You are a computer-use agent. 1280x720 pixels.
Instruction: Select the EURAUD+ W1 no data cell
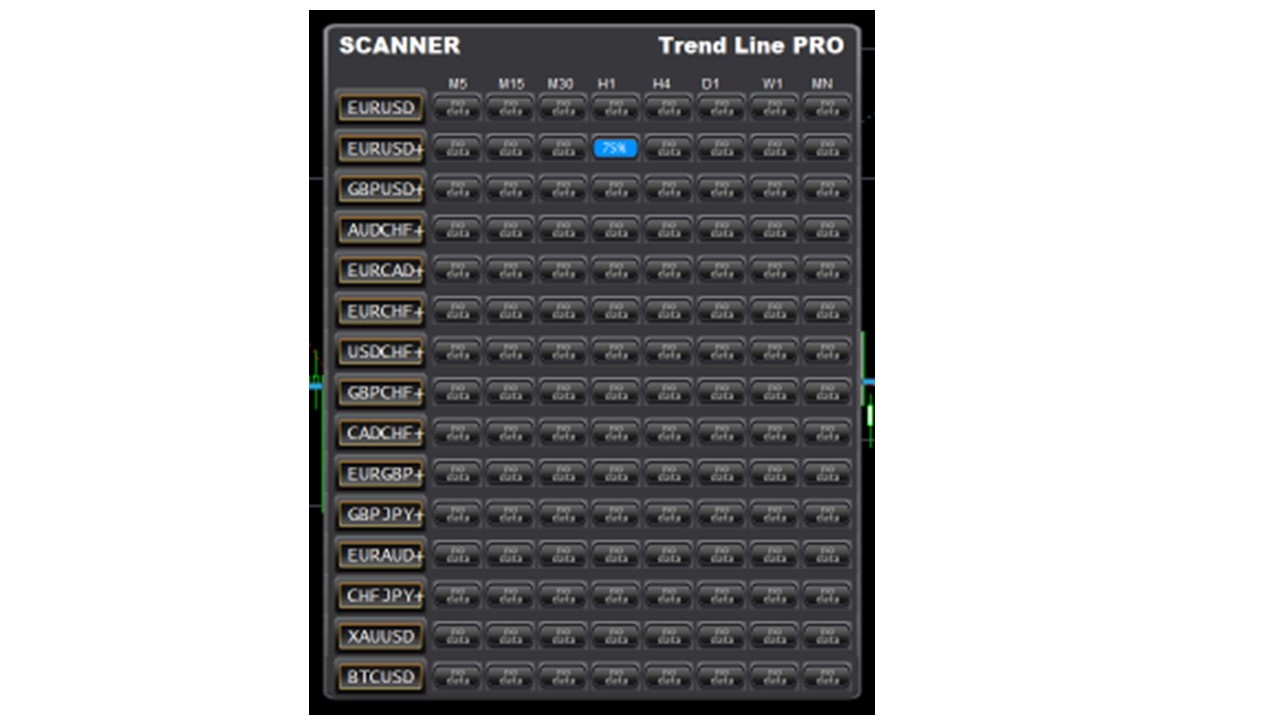774,555
